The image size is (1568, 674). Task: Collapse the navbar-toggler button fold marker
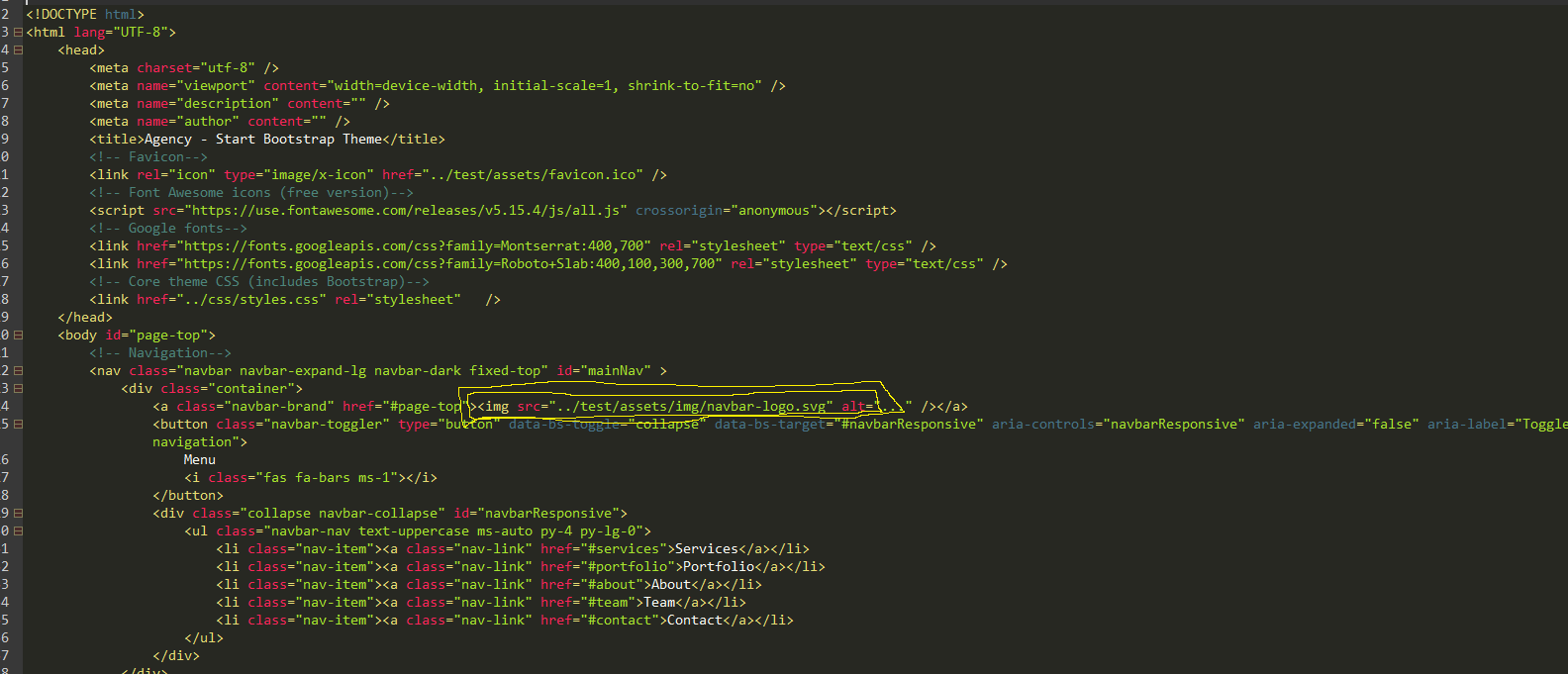(18, 425)
